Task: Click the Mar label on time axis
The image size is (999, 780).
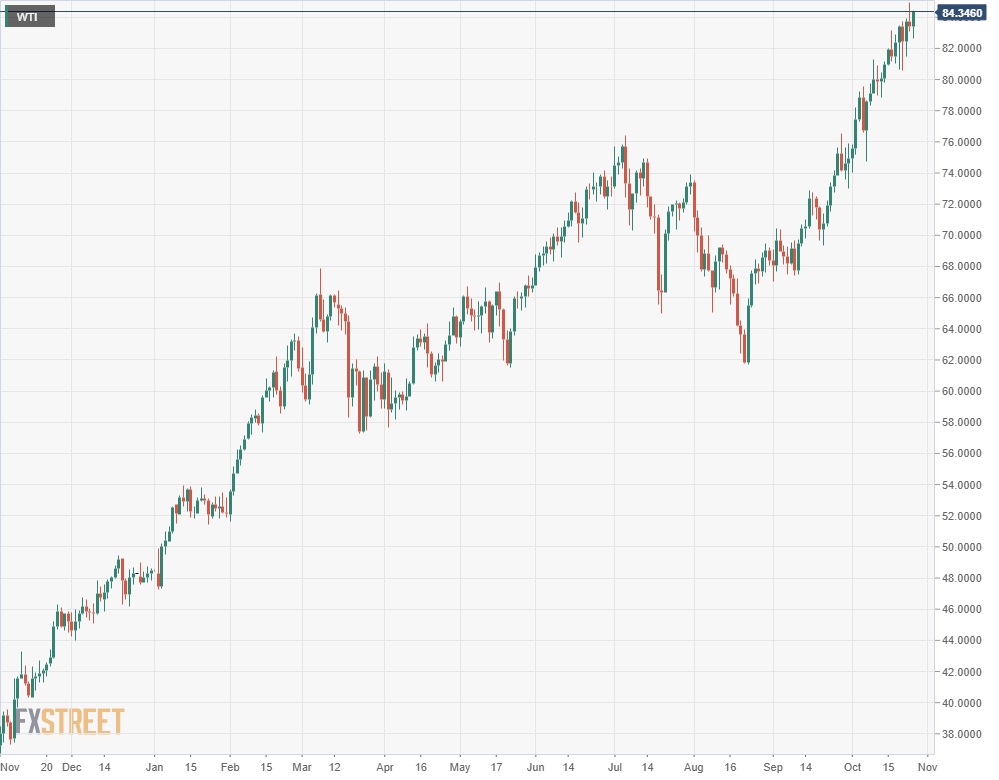Action: point(302,767)
